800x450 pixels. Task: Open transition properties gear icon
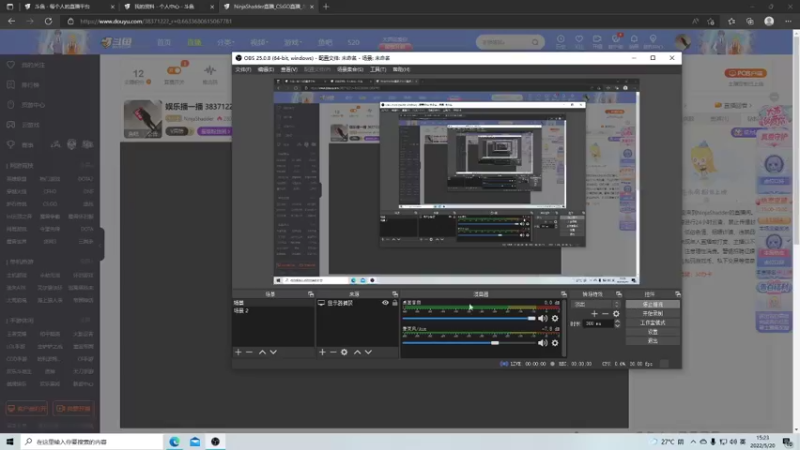coord(616,314)
